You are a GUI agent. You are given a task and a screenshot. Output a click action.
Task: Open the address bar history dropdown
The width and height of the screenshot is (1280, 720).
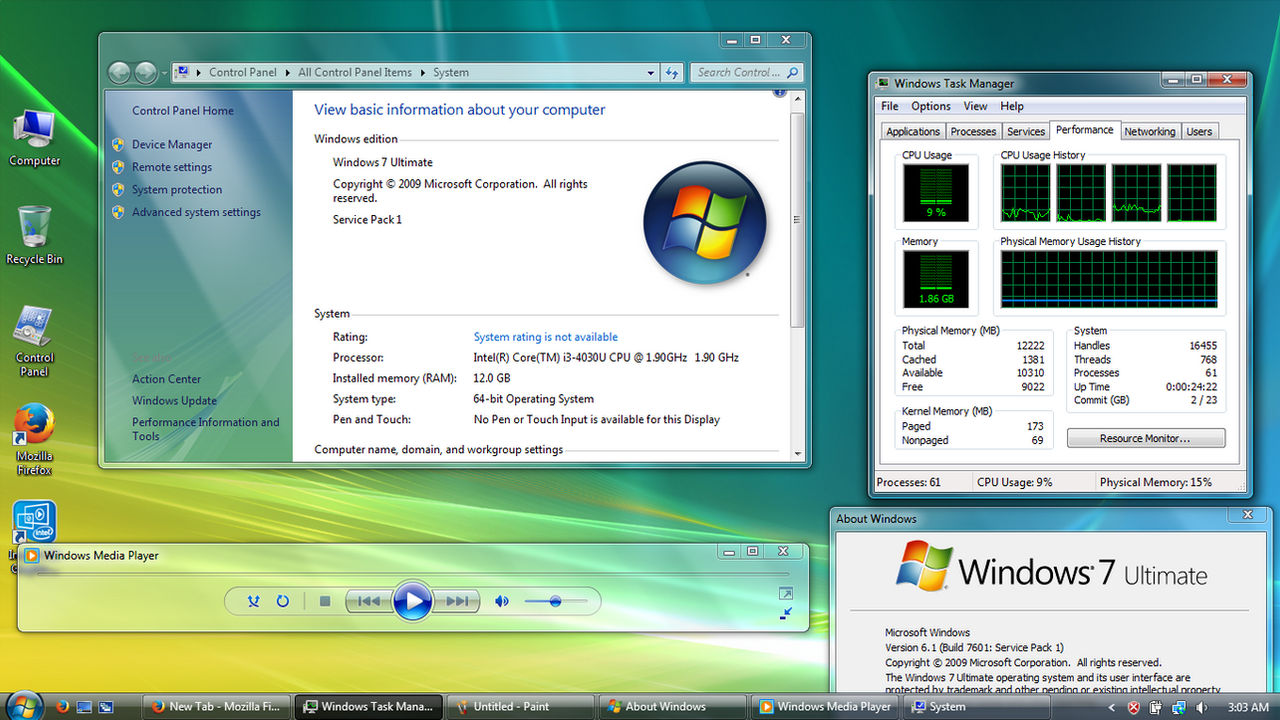(650, 72)
